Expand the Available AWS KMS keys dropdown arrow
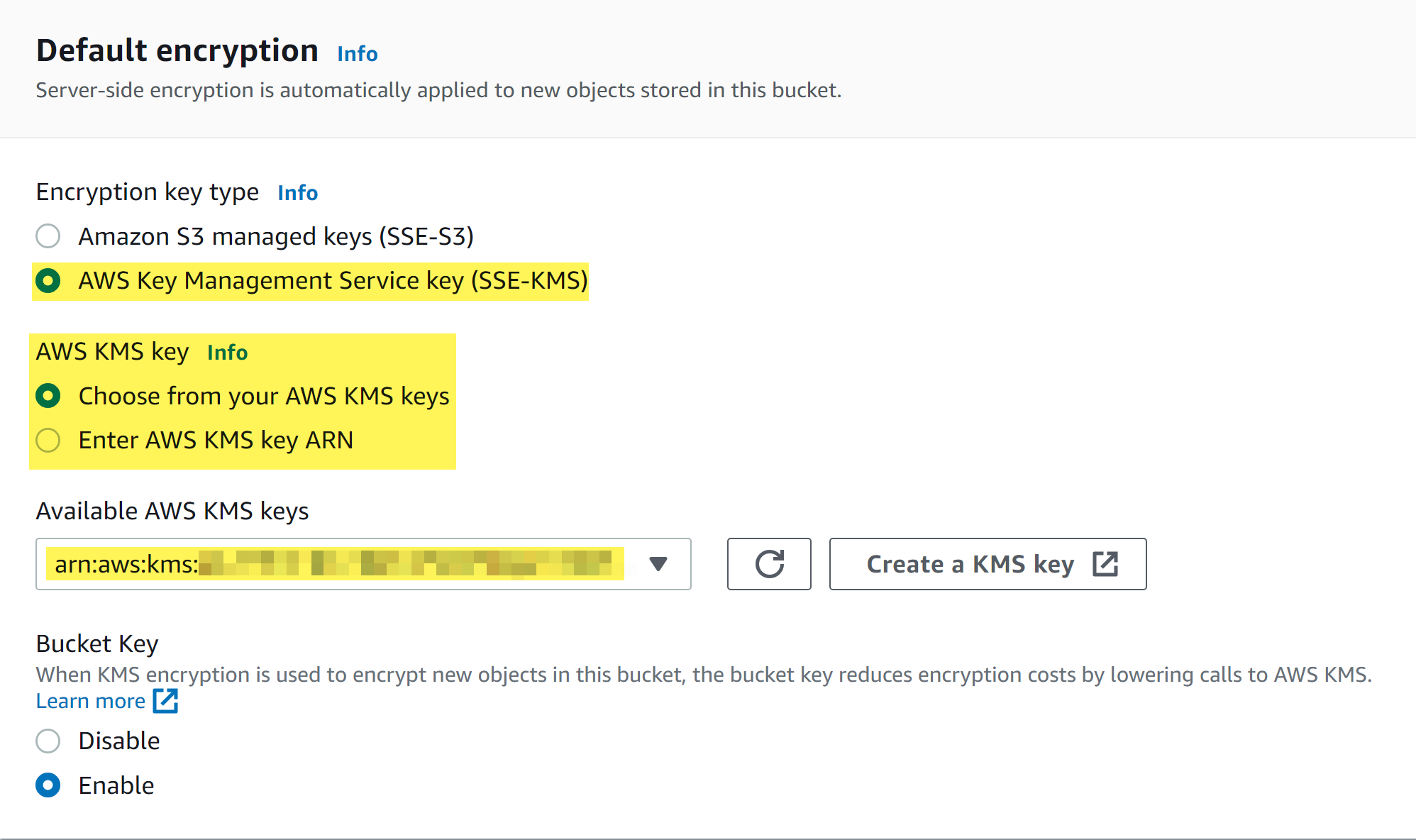The width and height of the screenshot is (1416, 840). click(658, 564)
